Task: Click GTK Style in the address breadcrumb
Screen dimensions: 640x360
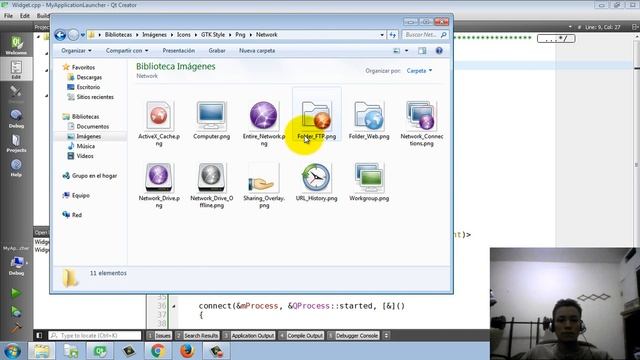Action: (x=213, y=35)
